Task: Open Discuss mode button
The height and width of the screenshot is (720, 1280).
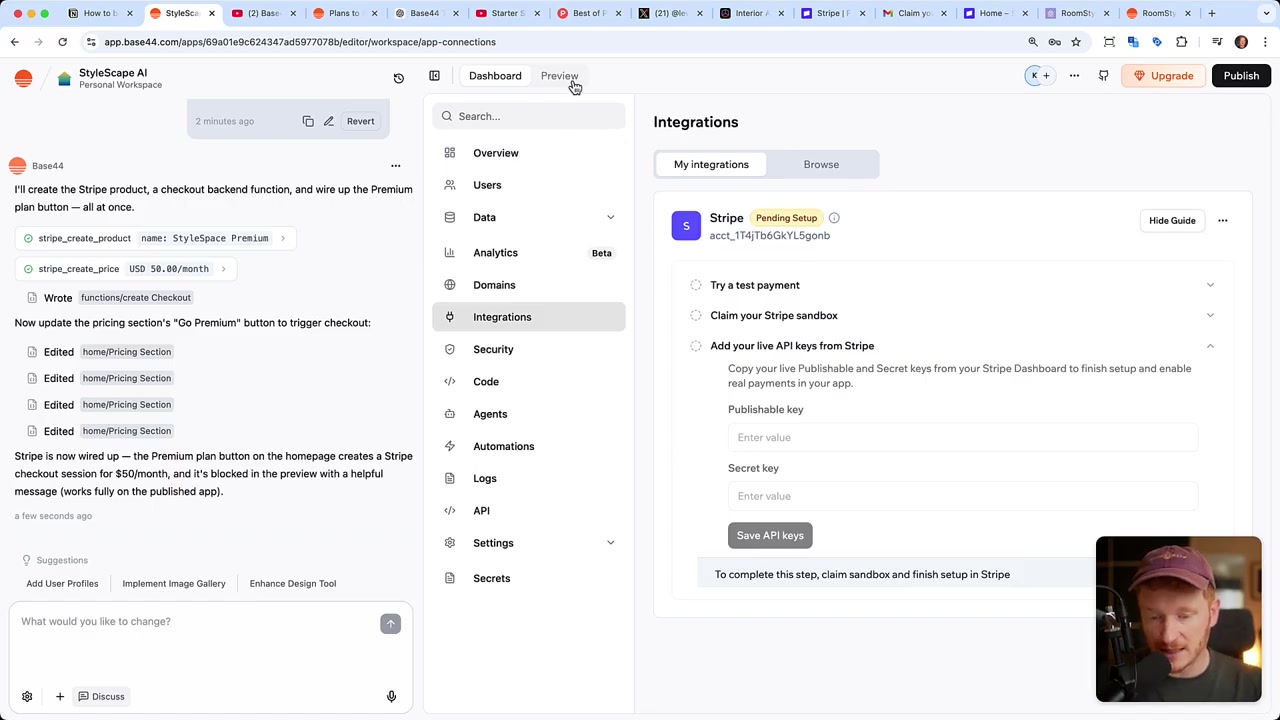Action: tap(101, 696)
